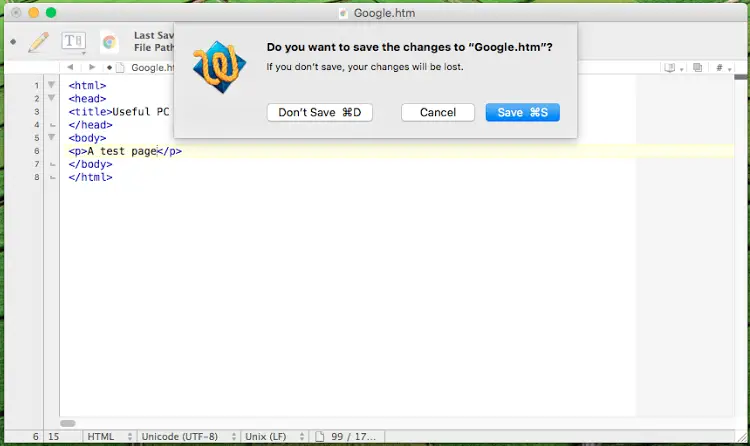Image resolution: width=750 pixels, height=446 pixels.
Task: Open the Google.htm navigation bar item
Action: [152, 67]
